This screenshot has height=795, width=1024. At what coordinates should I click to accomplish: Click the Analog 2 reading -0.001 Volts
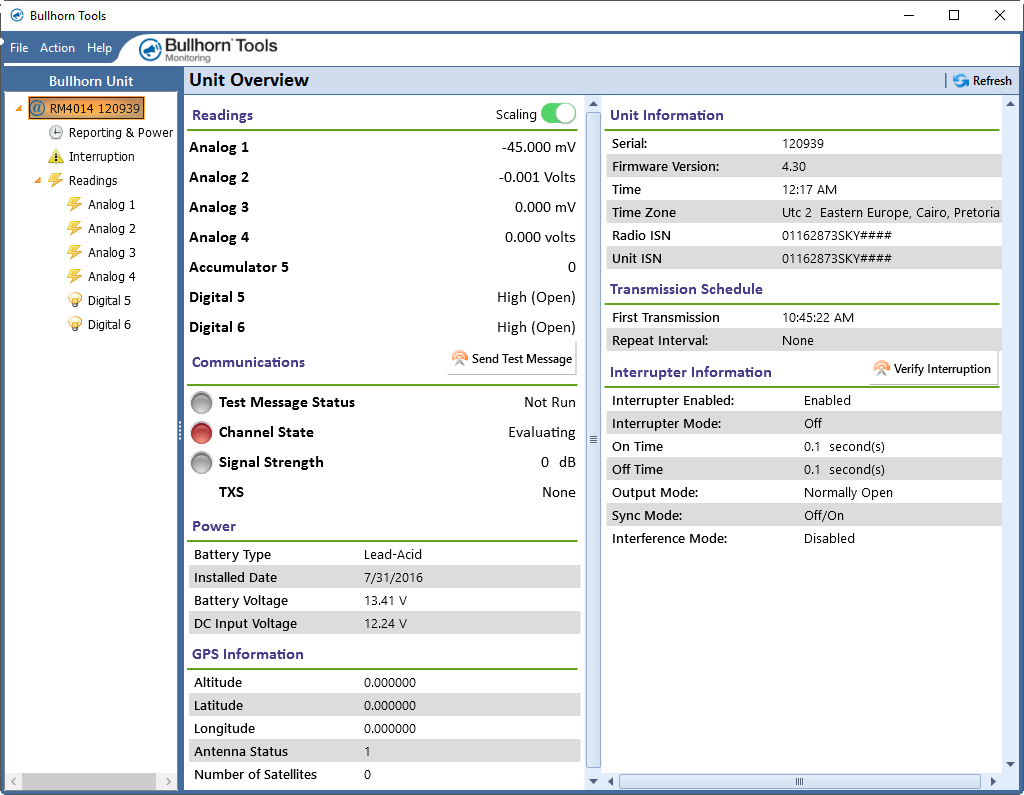[537, 178]
